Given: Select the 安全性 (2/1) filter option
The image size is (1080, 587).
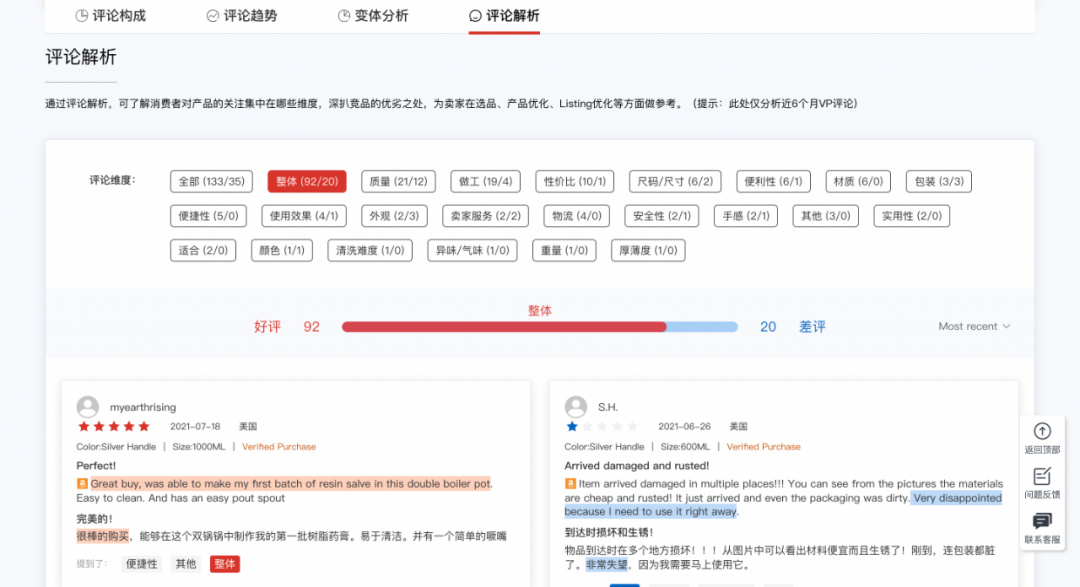Looking at the screenshot, I should (661, 215).
